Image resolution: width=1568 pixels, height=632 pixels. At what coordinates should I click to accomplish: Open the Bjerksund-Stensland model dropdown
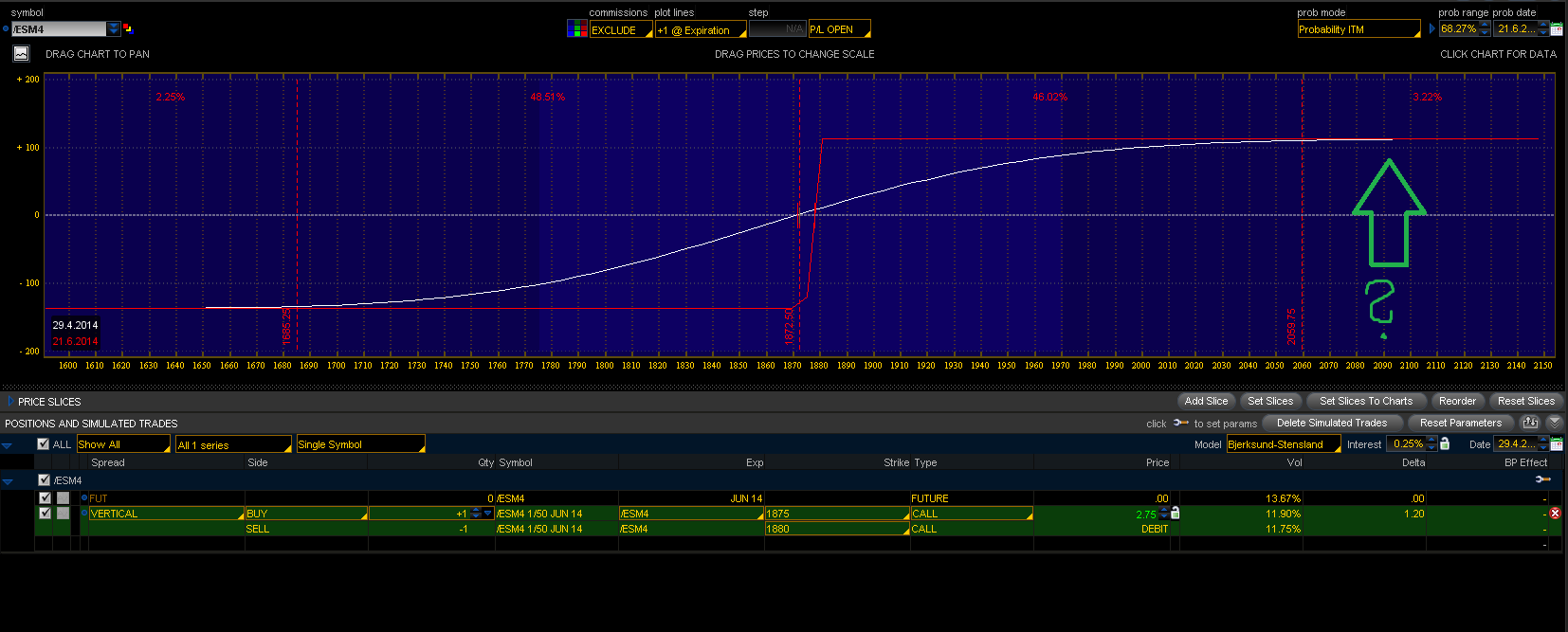point(1284,444)
